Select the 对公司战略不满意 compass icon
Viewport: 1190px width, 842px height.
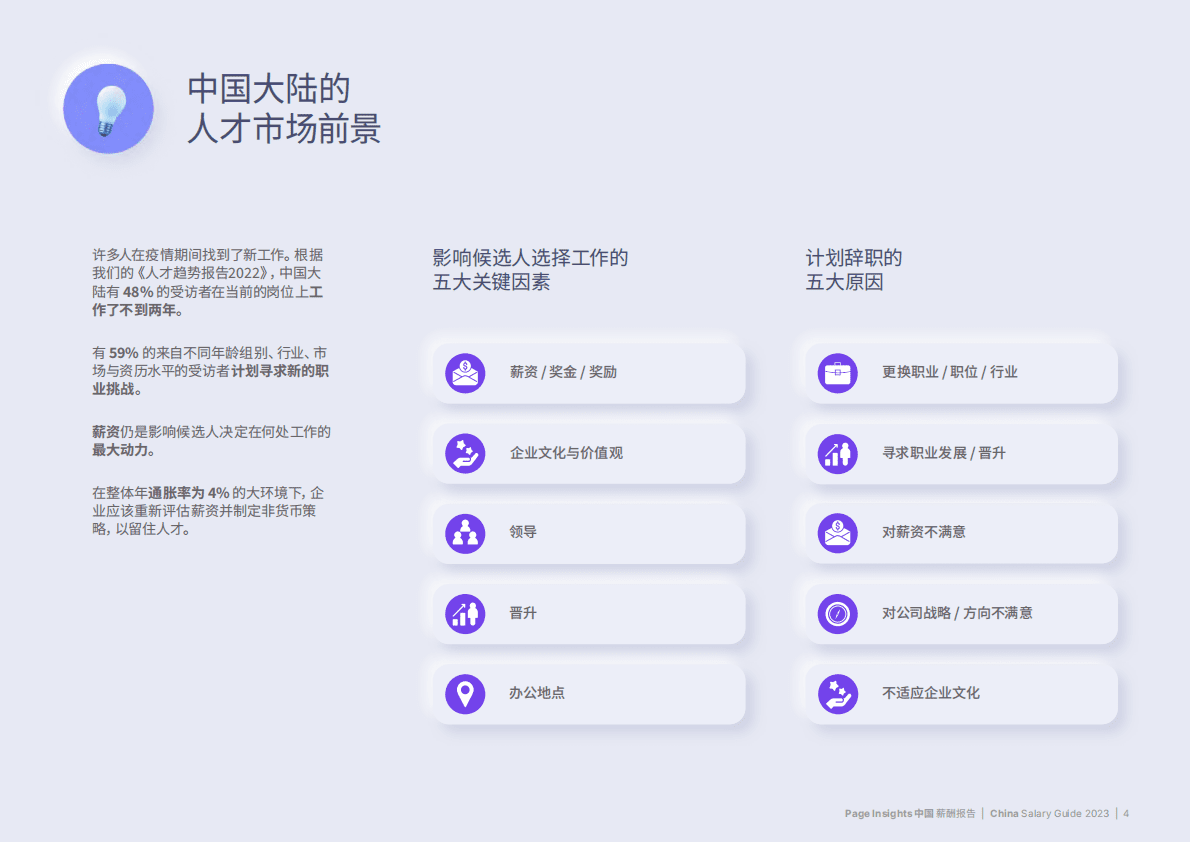tap(836, 613)
